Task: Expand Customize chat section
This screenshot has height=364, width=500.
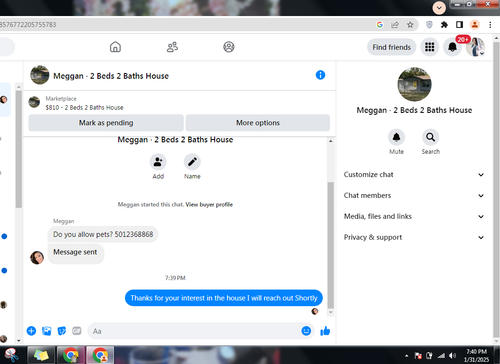Action: (x=414, y=175)
